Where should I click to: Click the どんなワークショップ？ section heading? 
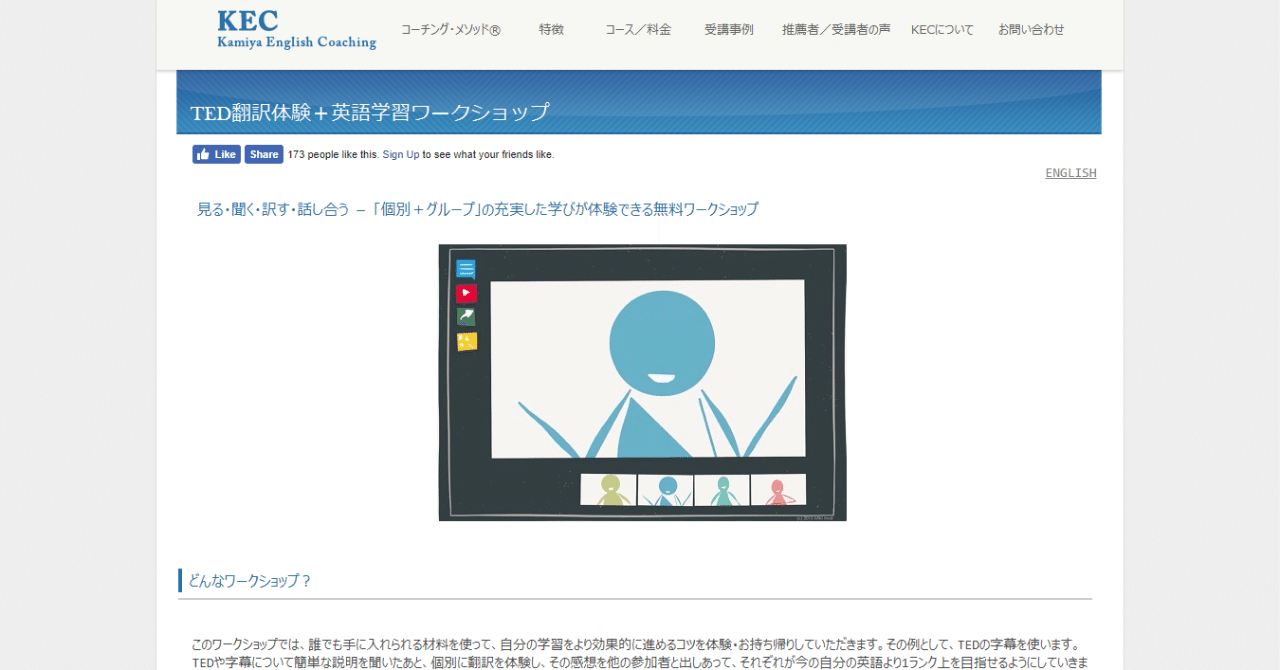click(x=250, y=580)
